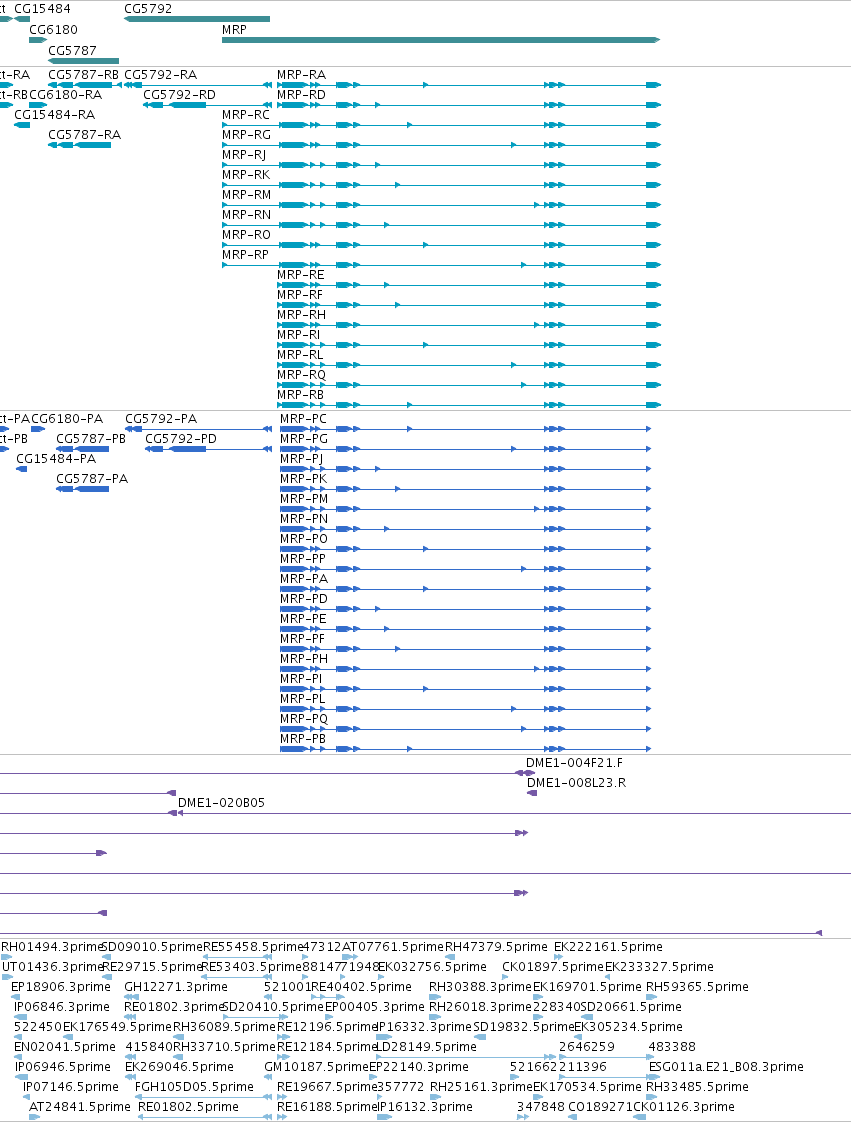Open transcript MRP-RH
Image resolution: width=851 pixels, height=1122 pixels.
(301, 316)
